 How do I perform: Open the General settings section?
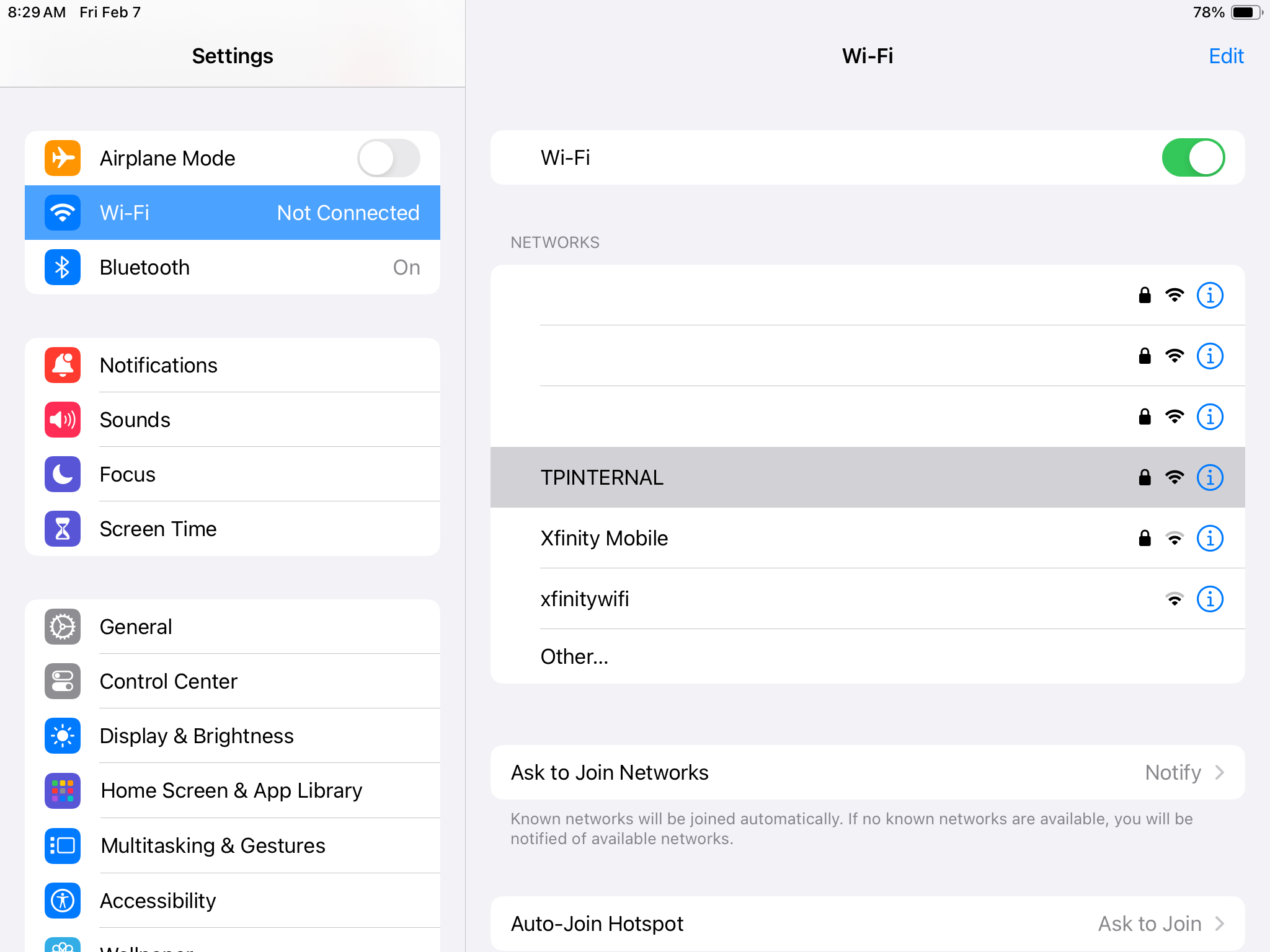(136, 627)
